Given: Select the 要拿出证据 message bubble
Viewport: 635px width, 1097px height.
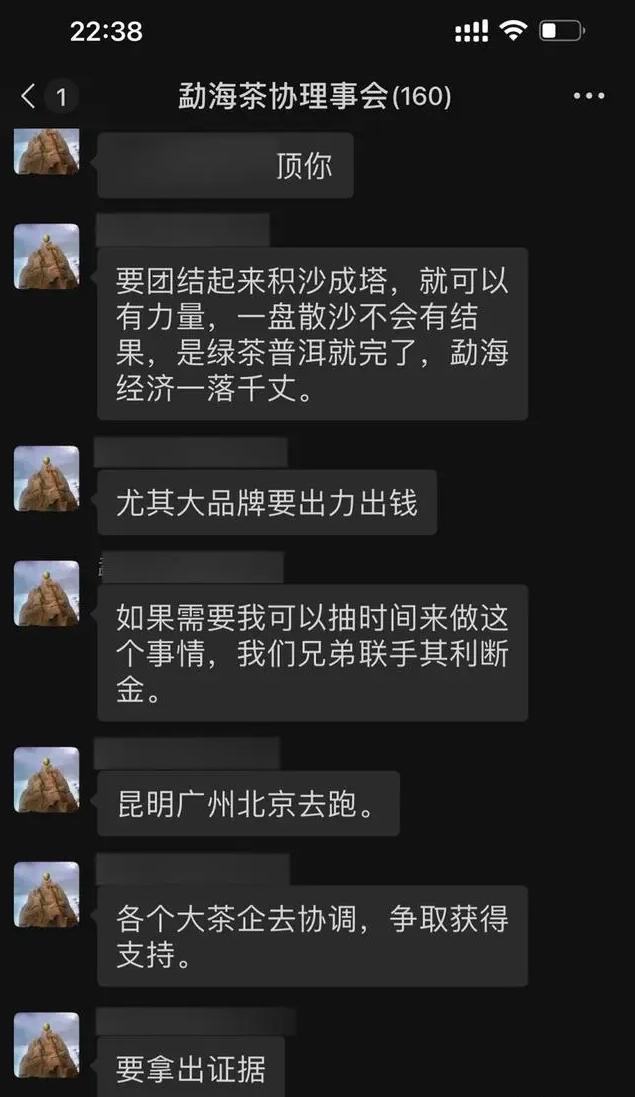Looking at the screenshot, I should pyautogui.click(x=191, y=1067).
